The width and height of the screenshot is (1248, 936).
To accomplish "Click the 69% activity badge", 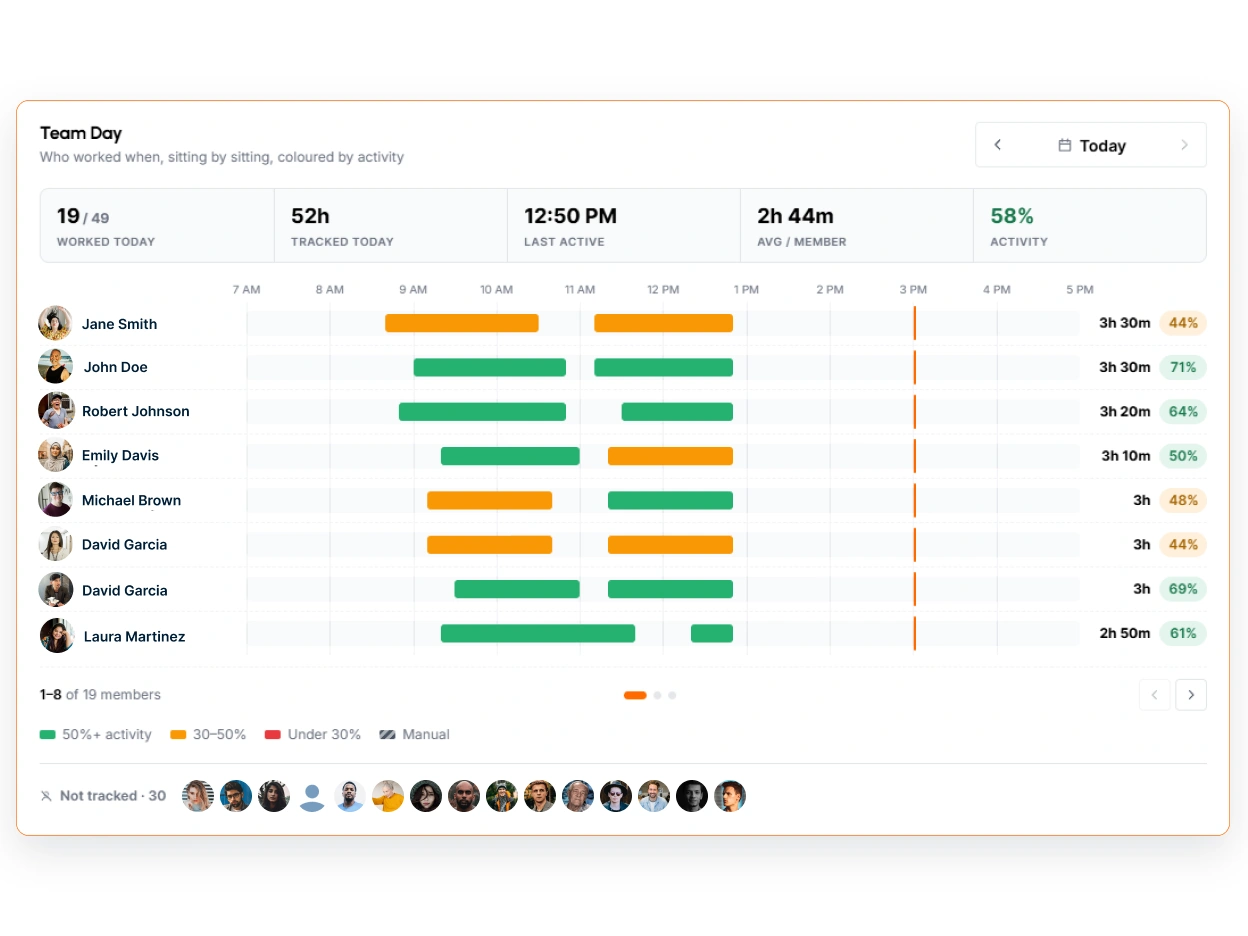I will [1183, 589].
